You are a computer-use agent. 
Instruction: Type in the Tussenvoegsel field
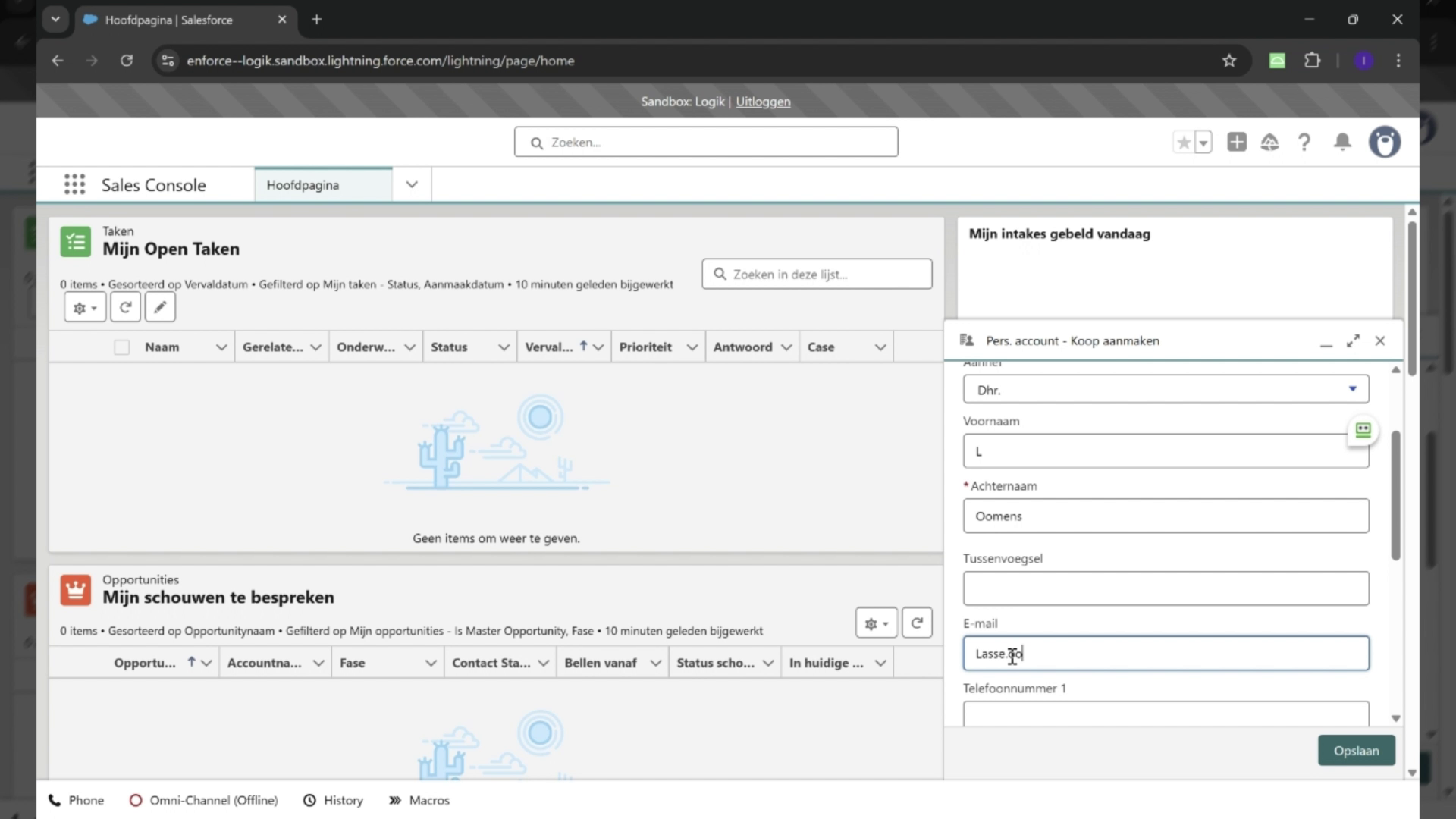1166,588
